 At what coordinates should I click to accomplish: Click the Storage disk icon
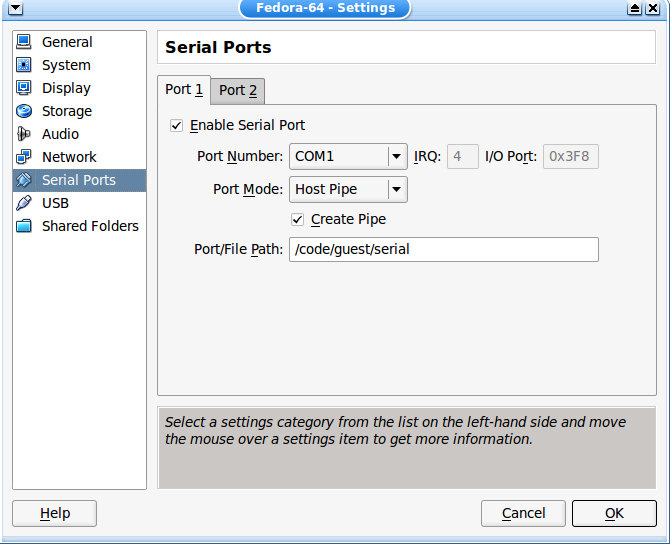24,111
